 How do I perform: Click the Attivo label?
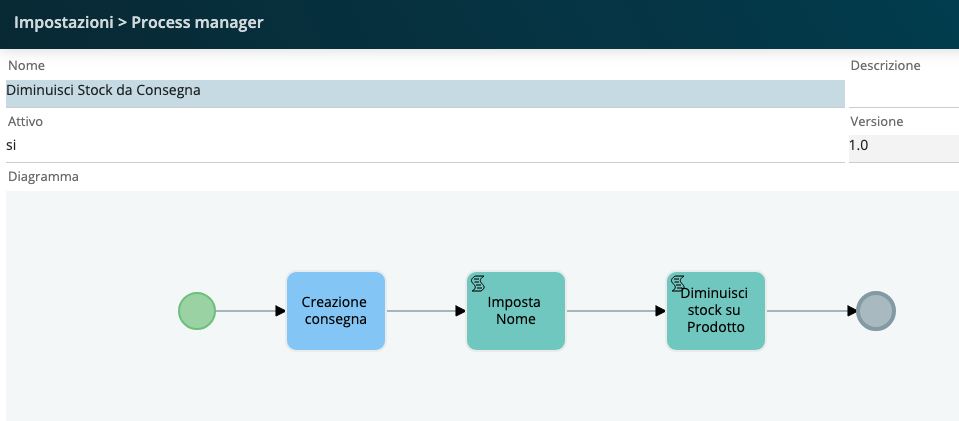pos(26,122)
